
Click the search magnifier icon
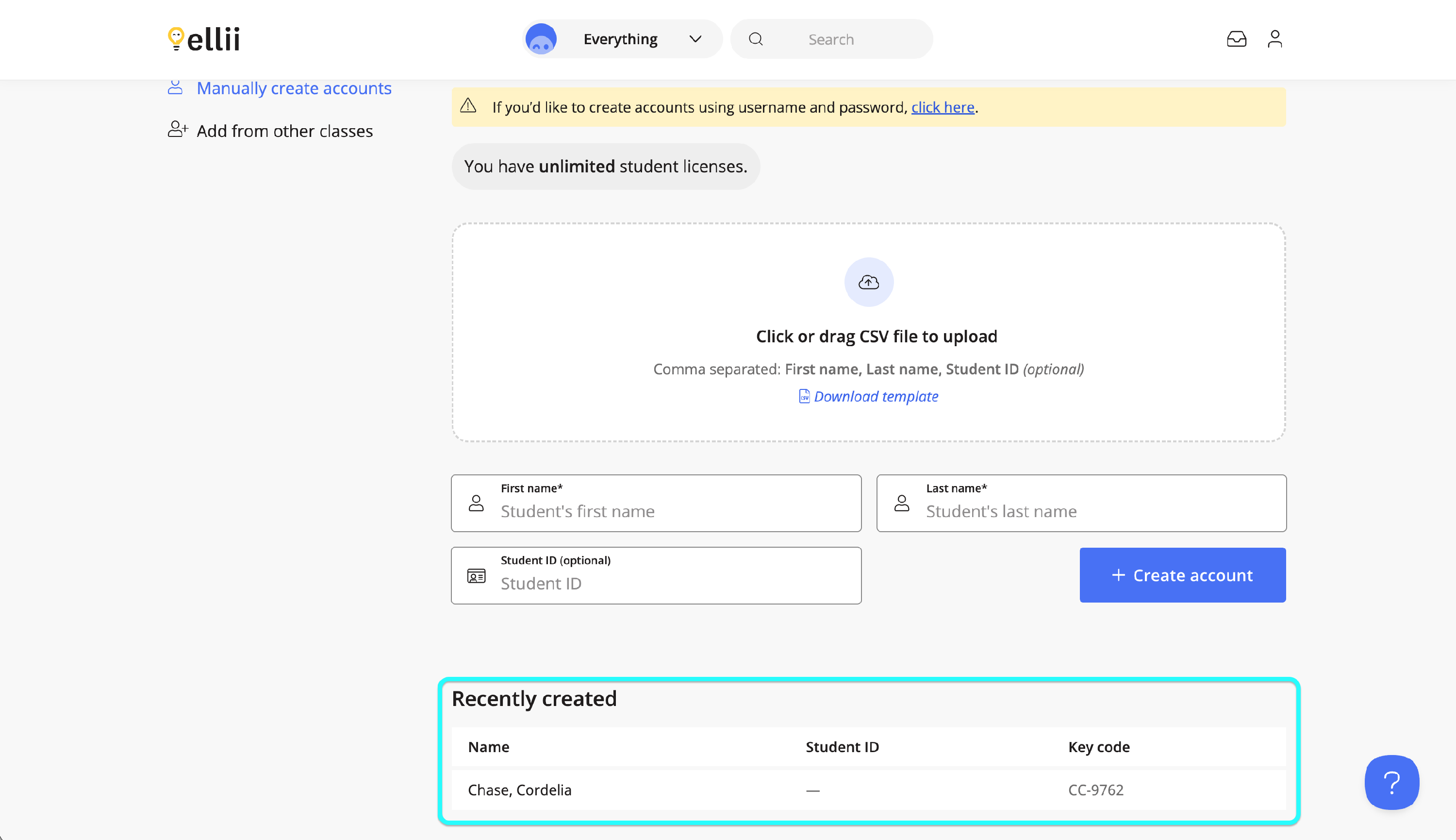pos(755,39)
